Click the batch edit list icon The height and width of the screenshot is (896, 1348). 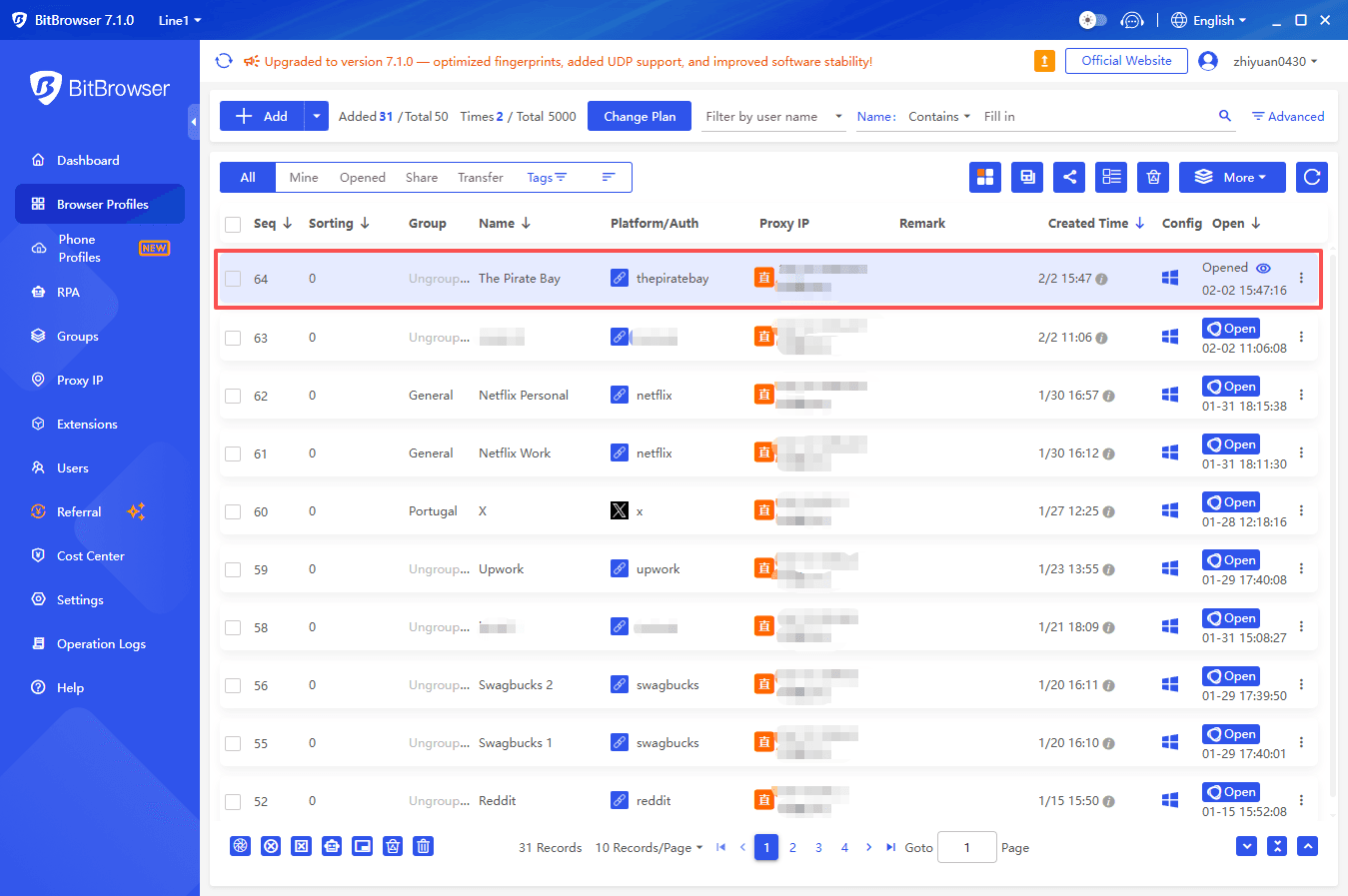pos(1110,177)
